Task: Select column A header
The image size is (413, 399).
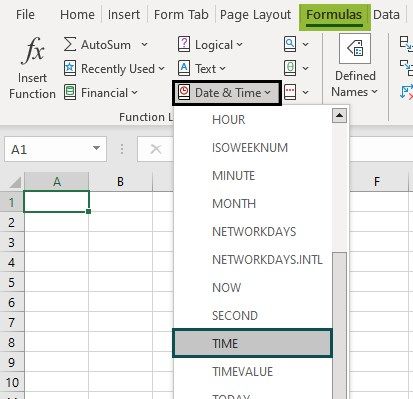Action: click(57, 182)
